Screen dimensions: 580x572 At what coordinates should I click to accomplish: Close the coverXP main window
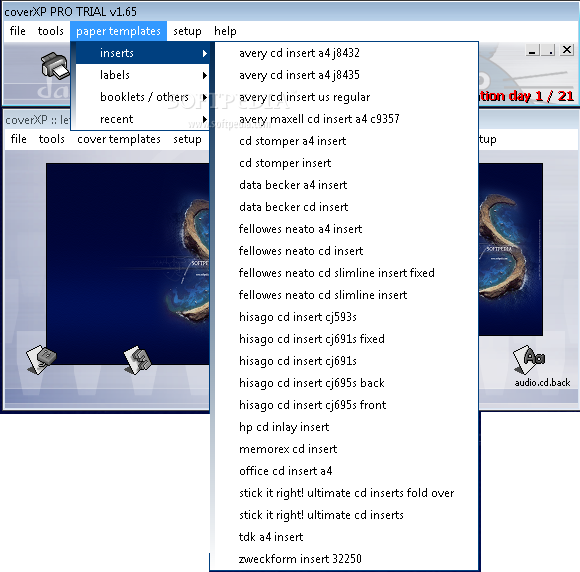click(567, 50)
